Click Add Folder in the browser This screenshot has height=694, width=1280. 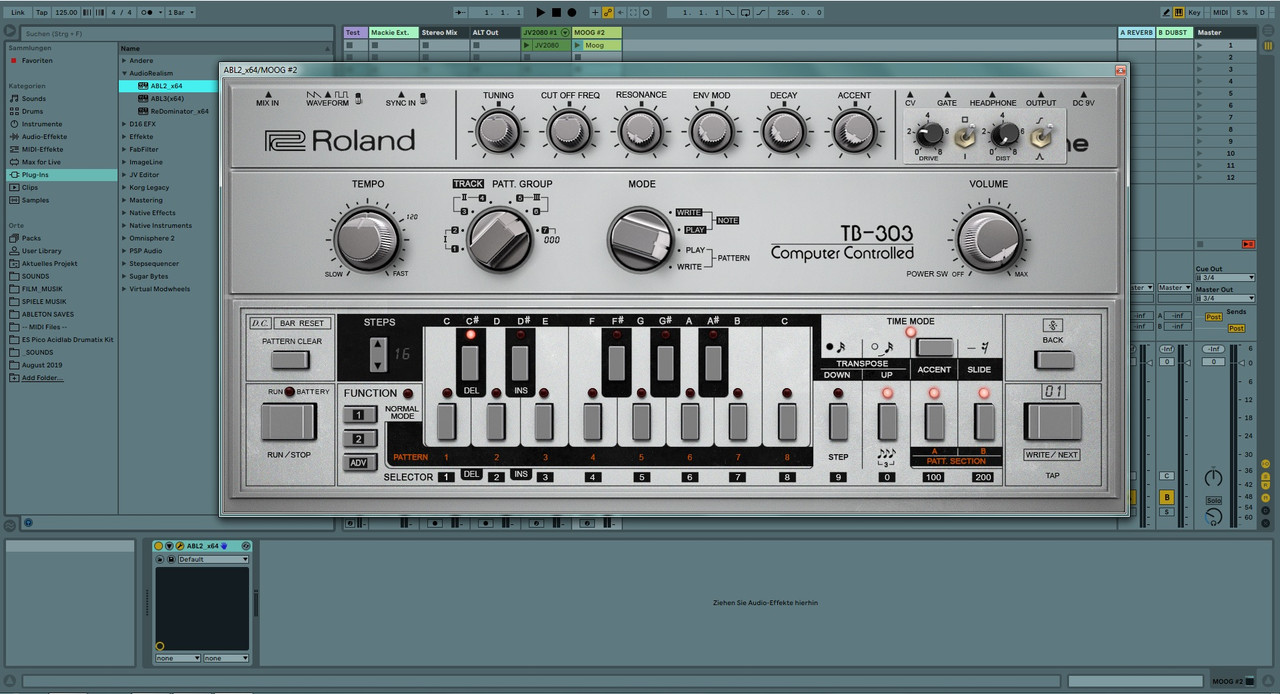pos(41,378)
